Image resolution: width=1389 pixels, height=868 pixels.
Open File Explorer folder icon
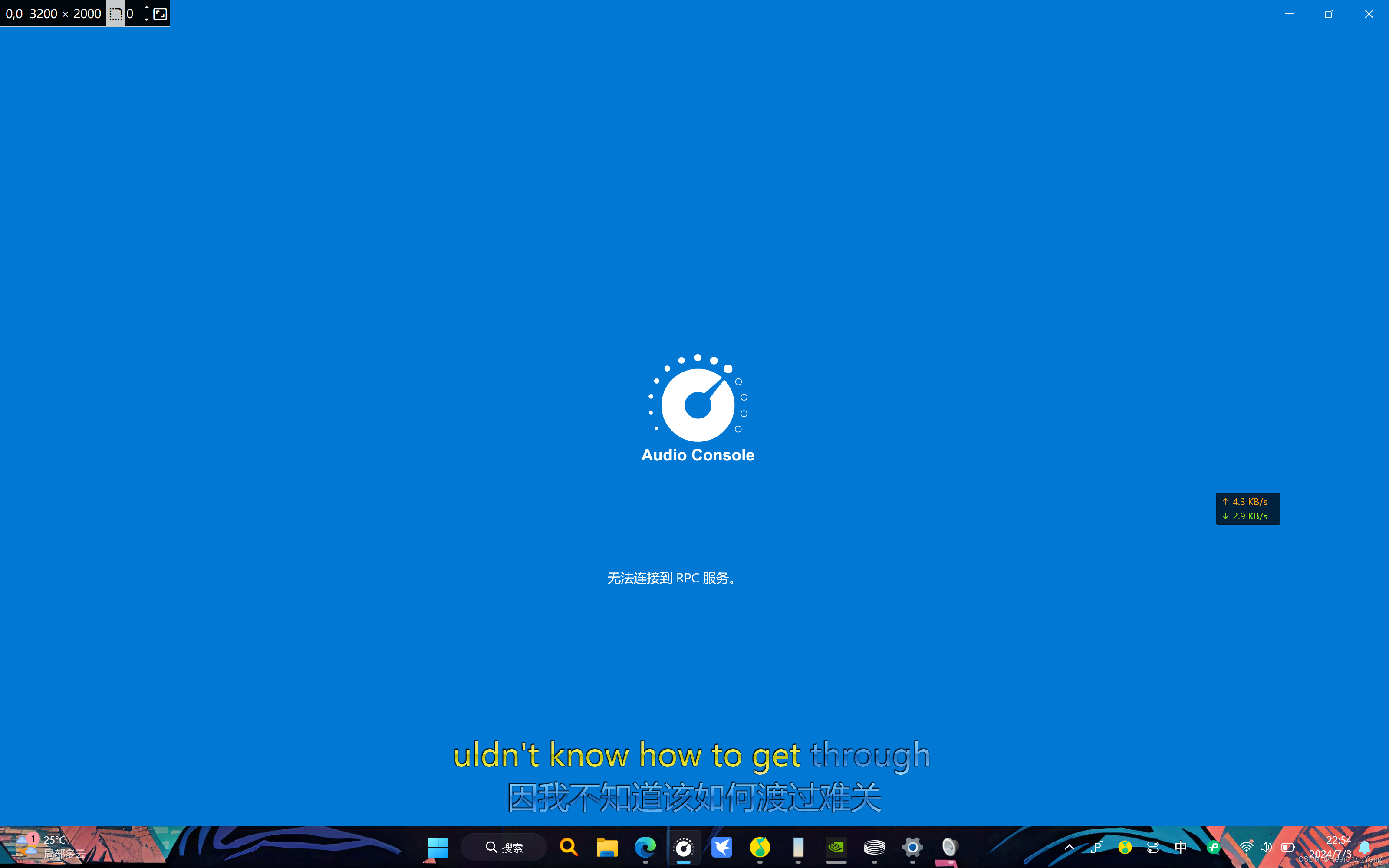pos(607,847)
